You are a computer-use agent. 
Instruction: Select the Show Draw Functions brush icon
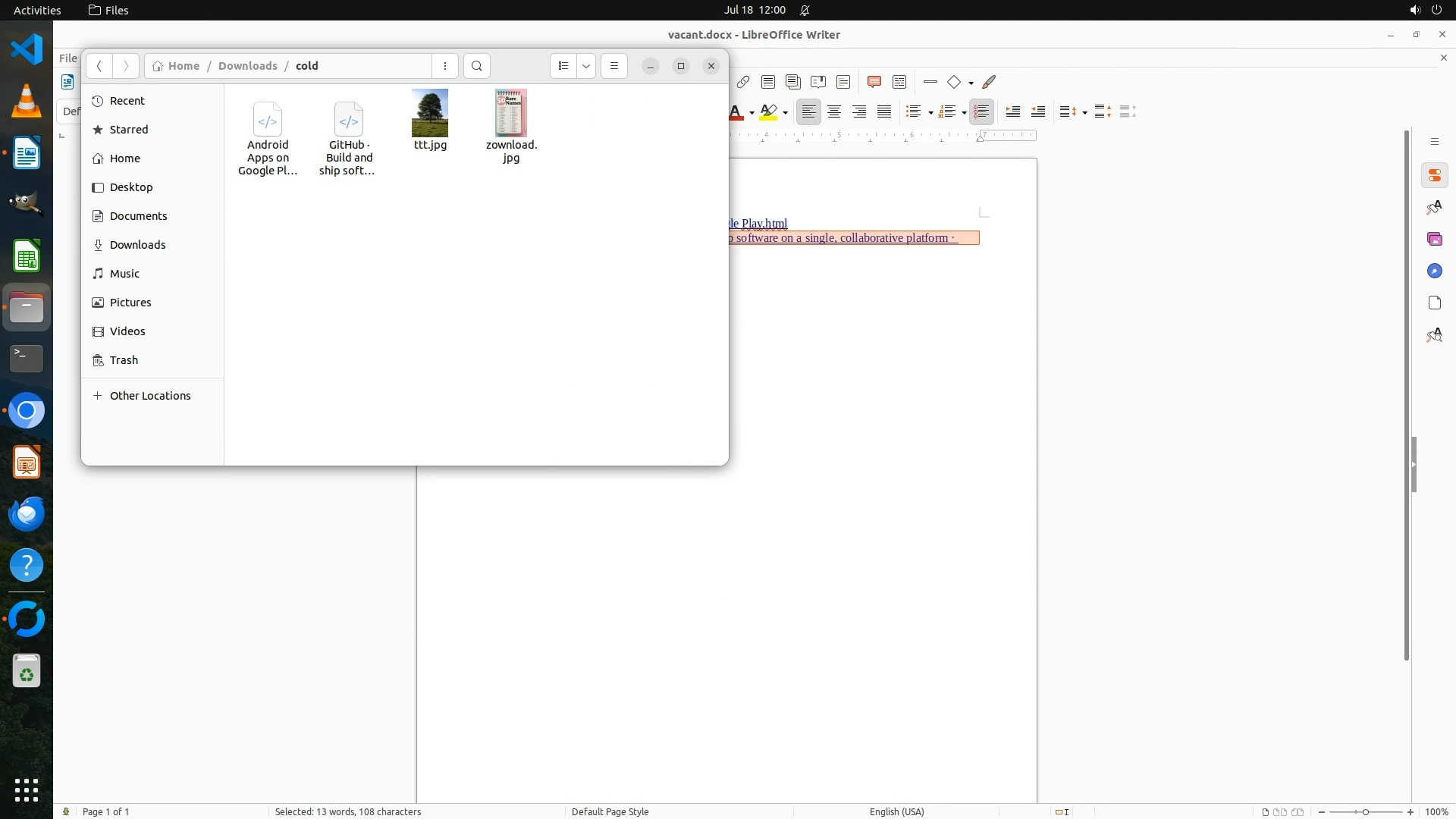[989, 82]
